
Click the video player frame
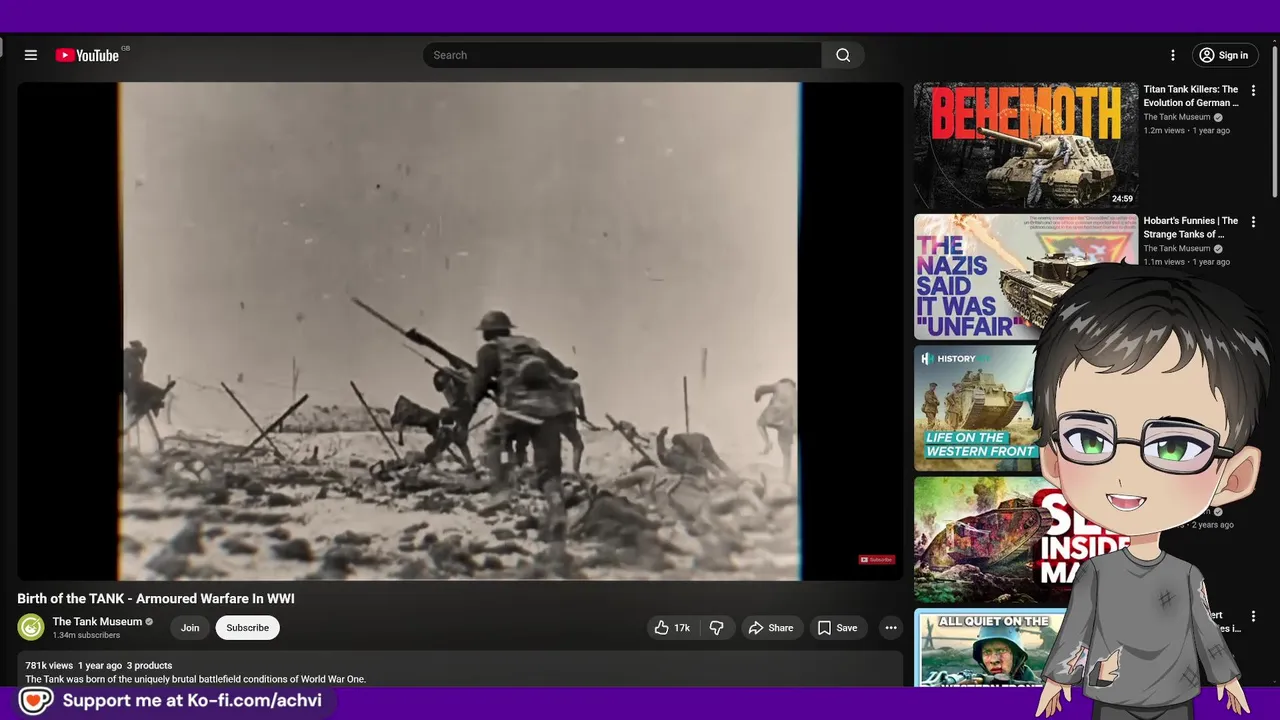pyautogui.click(x=460, y=331)
